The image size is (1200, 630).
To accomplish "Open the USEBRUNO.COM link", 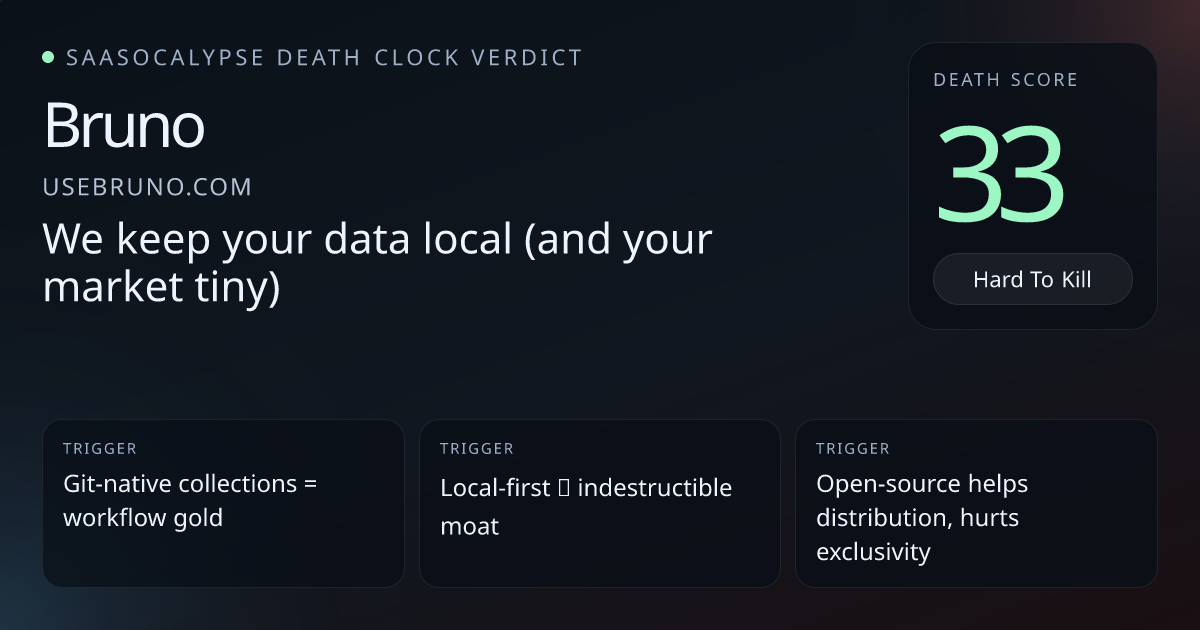I will [147, 187].
